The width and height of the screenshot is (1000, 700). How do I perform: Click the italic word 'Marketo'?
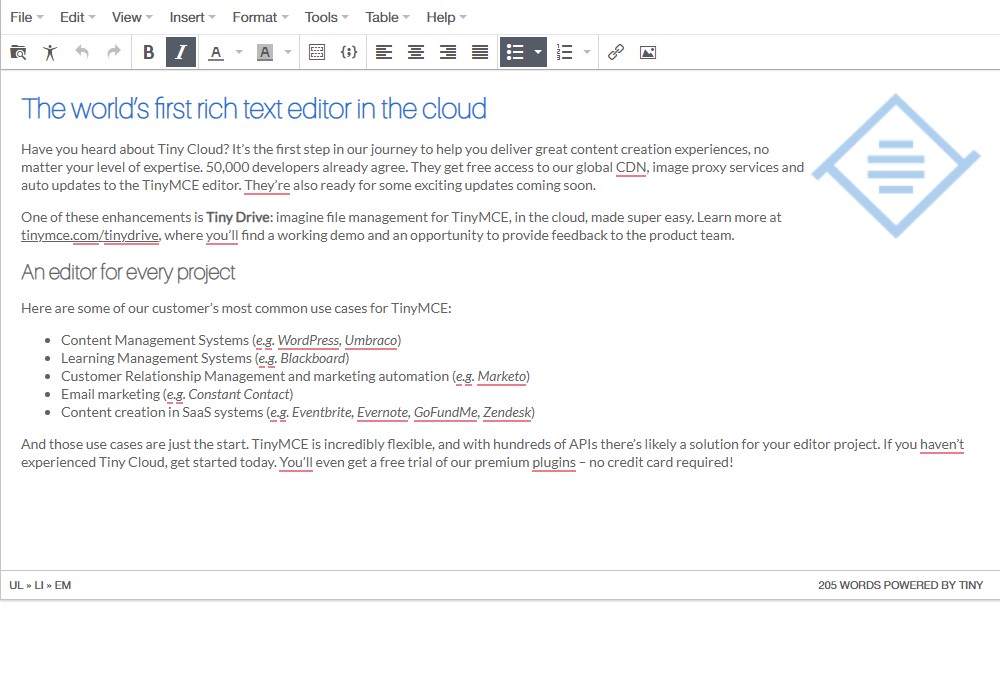(x=501, y=376)
